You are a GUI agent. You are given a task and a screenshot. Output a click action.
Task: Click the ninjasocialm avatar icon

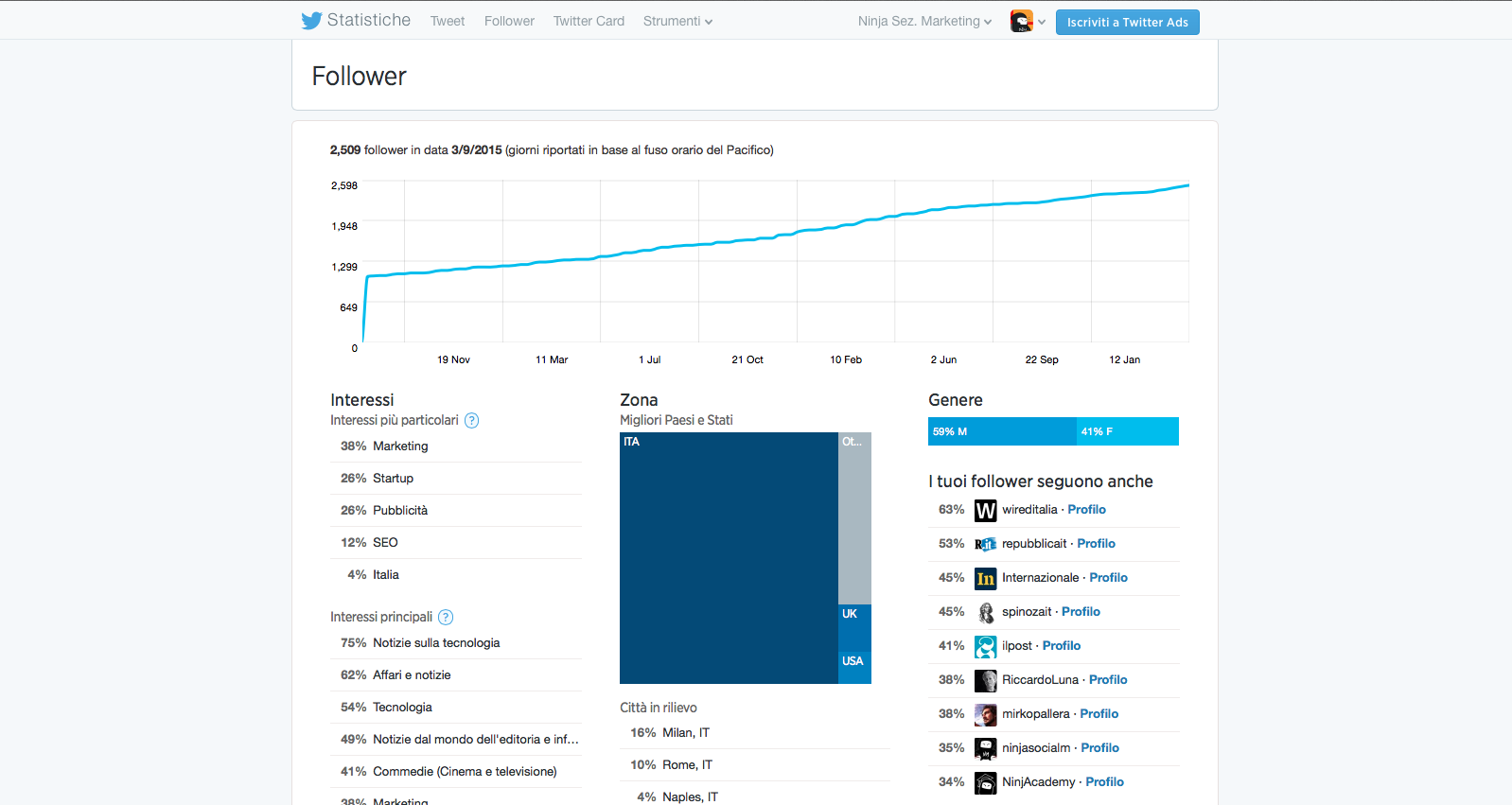(985, 749)
